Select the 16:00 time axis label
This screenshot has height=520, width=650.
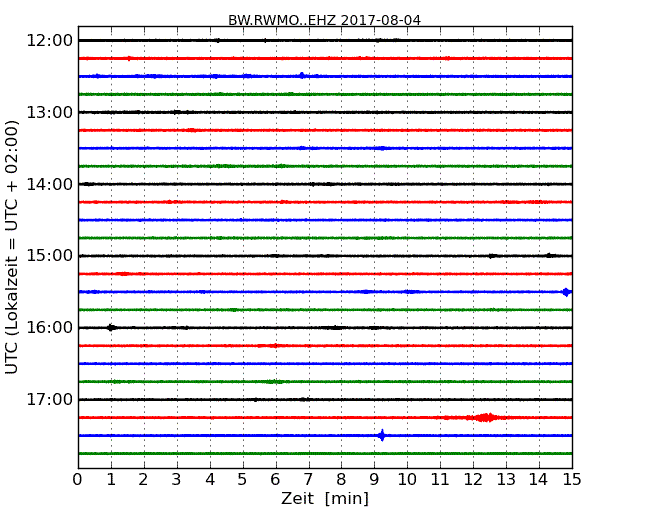[x=49, y=328]
